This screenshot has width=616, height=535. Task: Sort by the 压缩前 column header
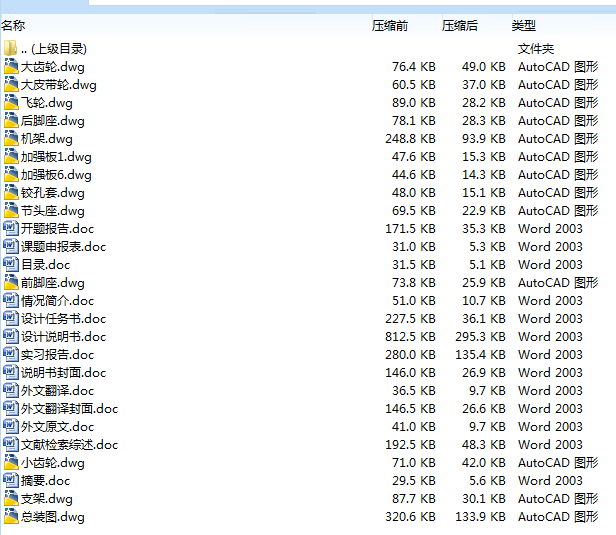[x=390, y=26]
